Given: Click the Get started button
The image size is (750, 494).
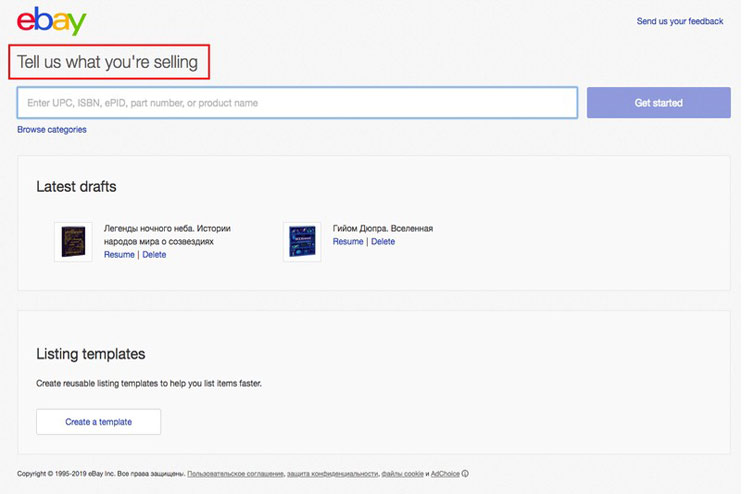Looking at the screenshot, I should (659, 102).
